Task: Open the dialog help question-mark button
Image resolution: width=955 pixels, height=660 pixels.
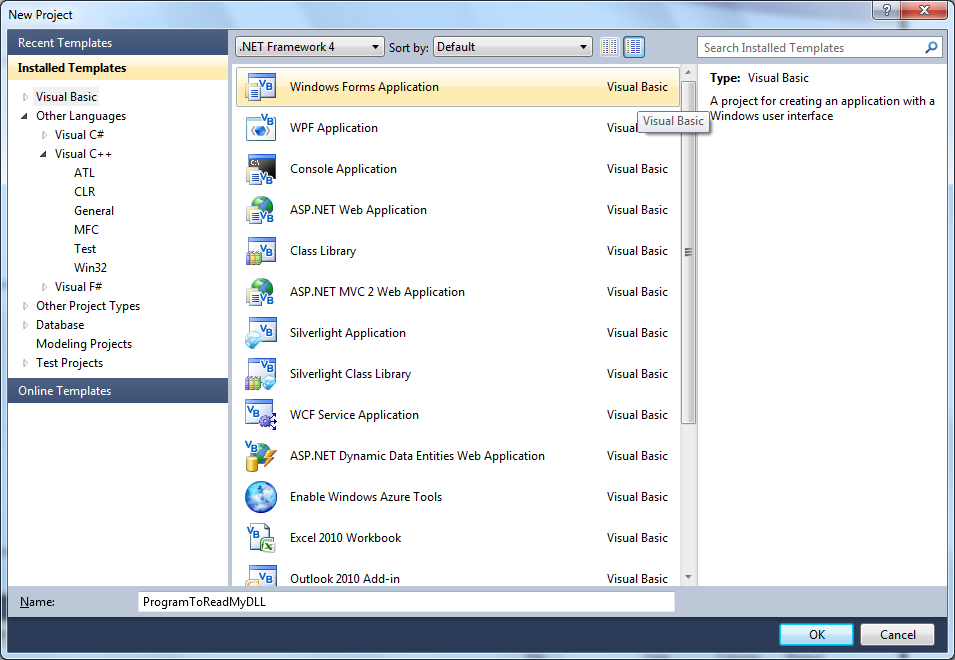Action: tap(886, 10)
